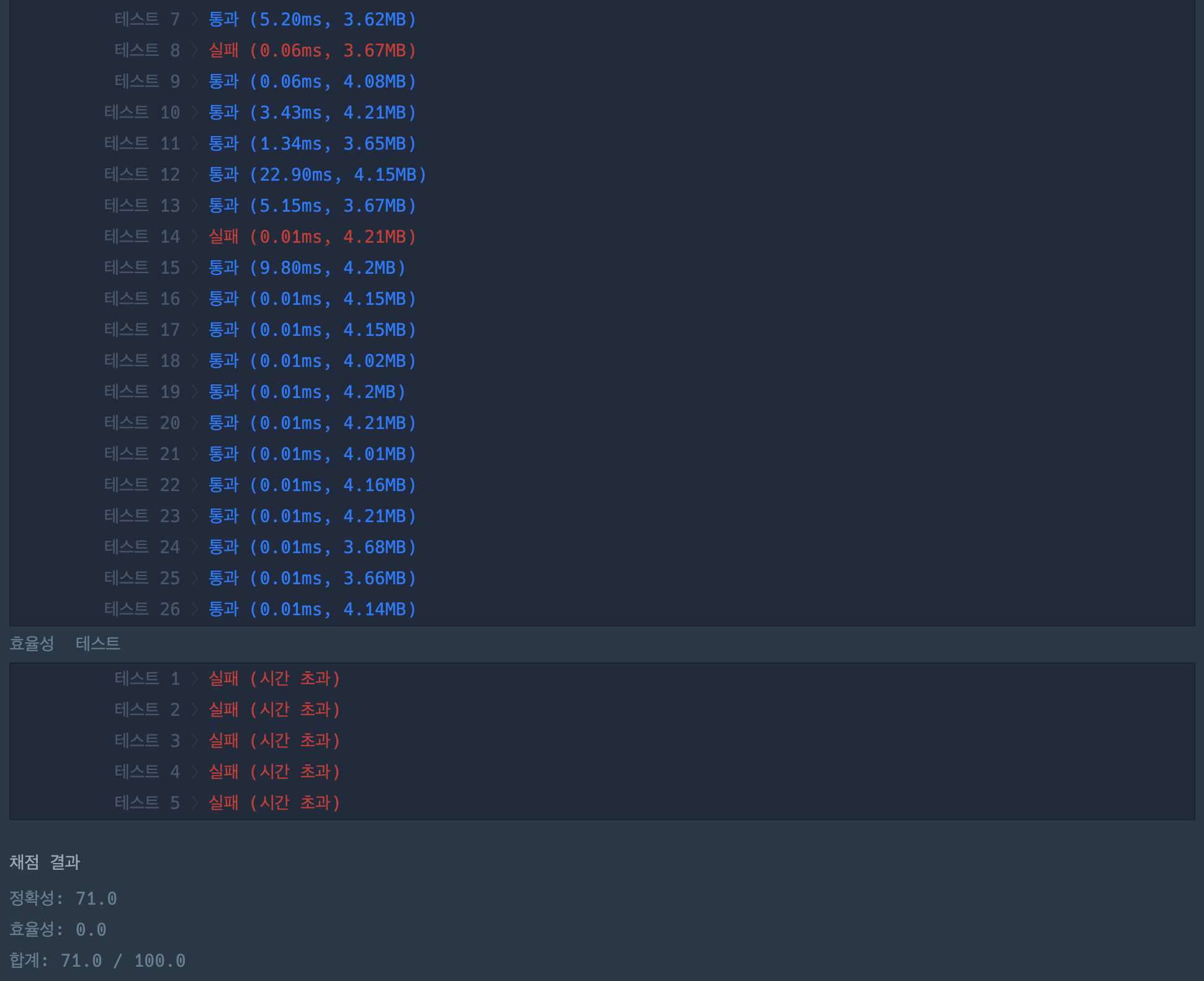Click the chevron next to 테스트 8
Image resolution: width=1204 pixels, height=981 pixels.
tap(195, 50)
